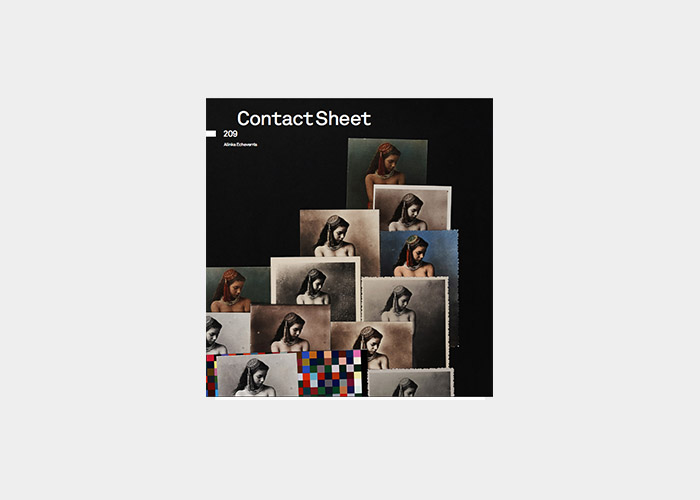Pick the orange square in the chart's bottom row
Image resolution: width=700 pixels, height=500 pixels.
pos(343,391)
